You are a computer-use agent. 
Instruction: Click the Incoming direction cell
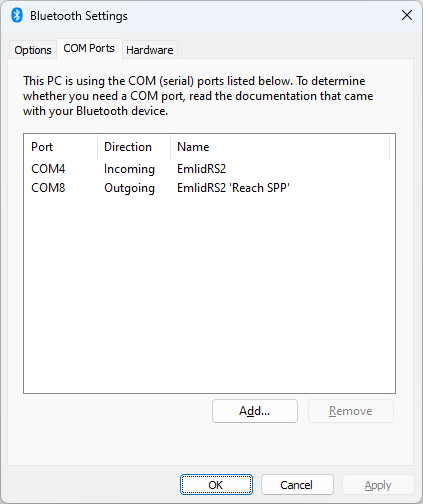coord(129,169)
